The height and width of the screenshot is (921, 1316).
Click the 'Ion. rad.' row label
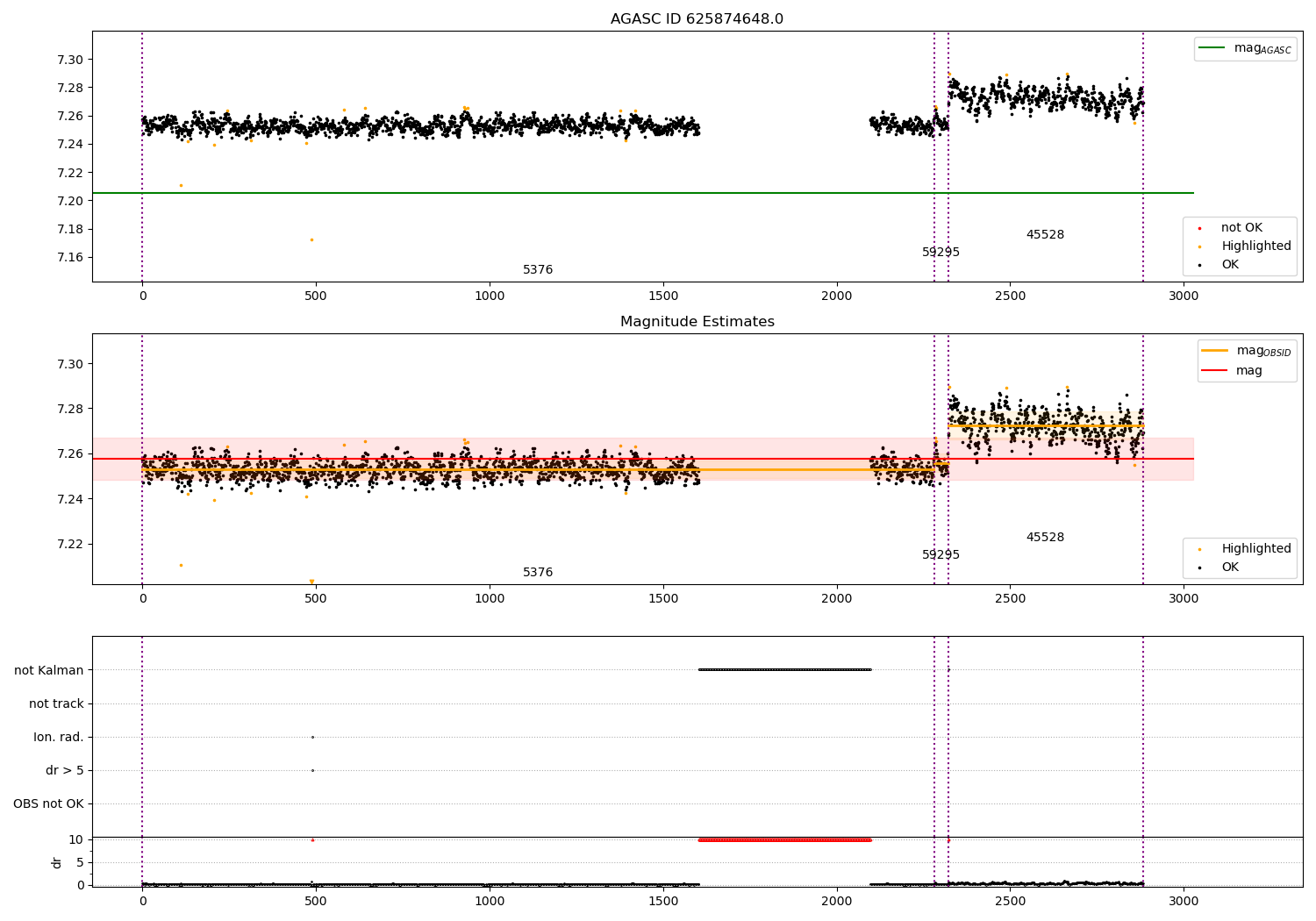click(x=59, y=738)
